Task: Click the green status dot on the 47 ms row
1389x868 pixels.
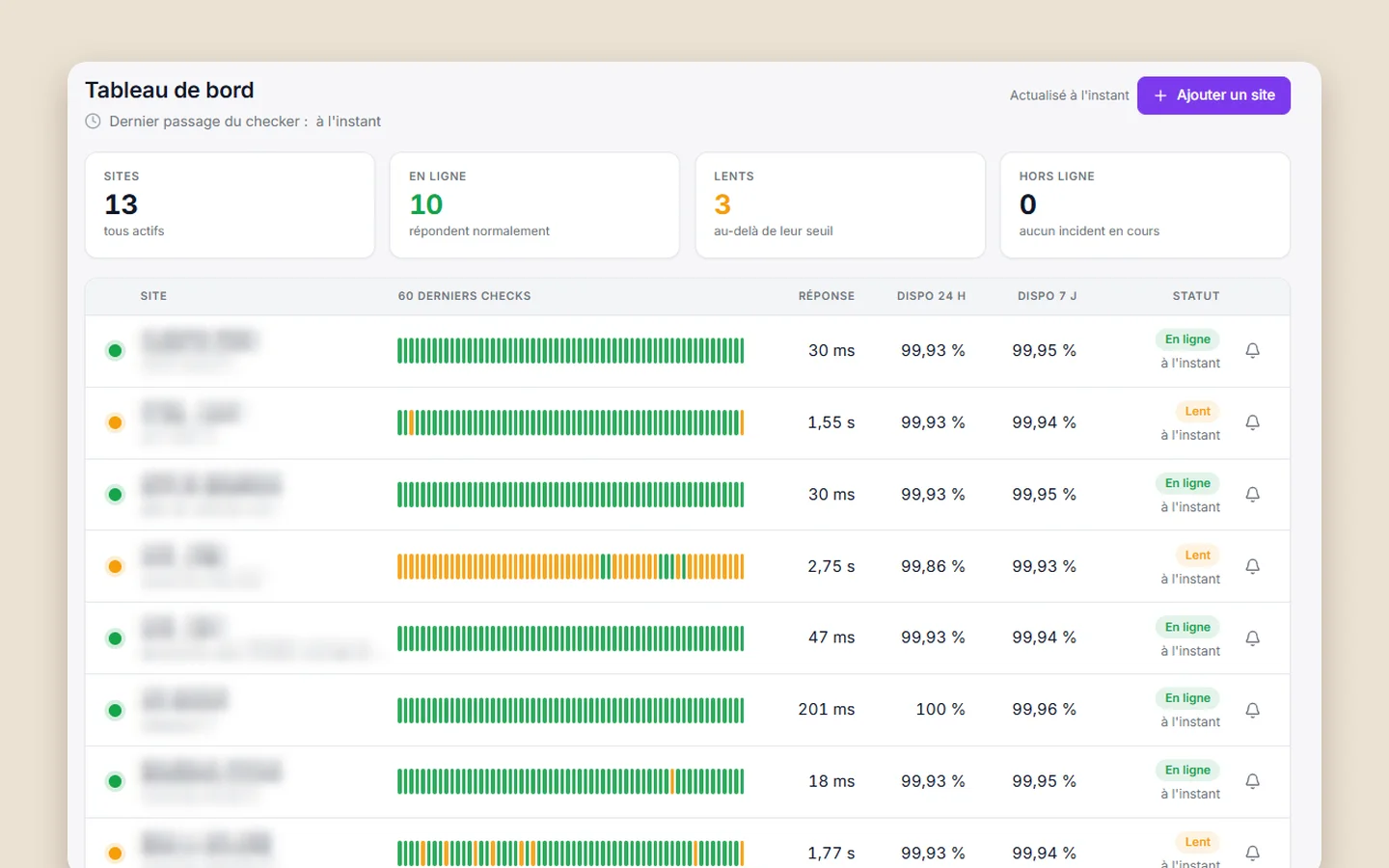Action: click(x=115, y=638)
